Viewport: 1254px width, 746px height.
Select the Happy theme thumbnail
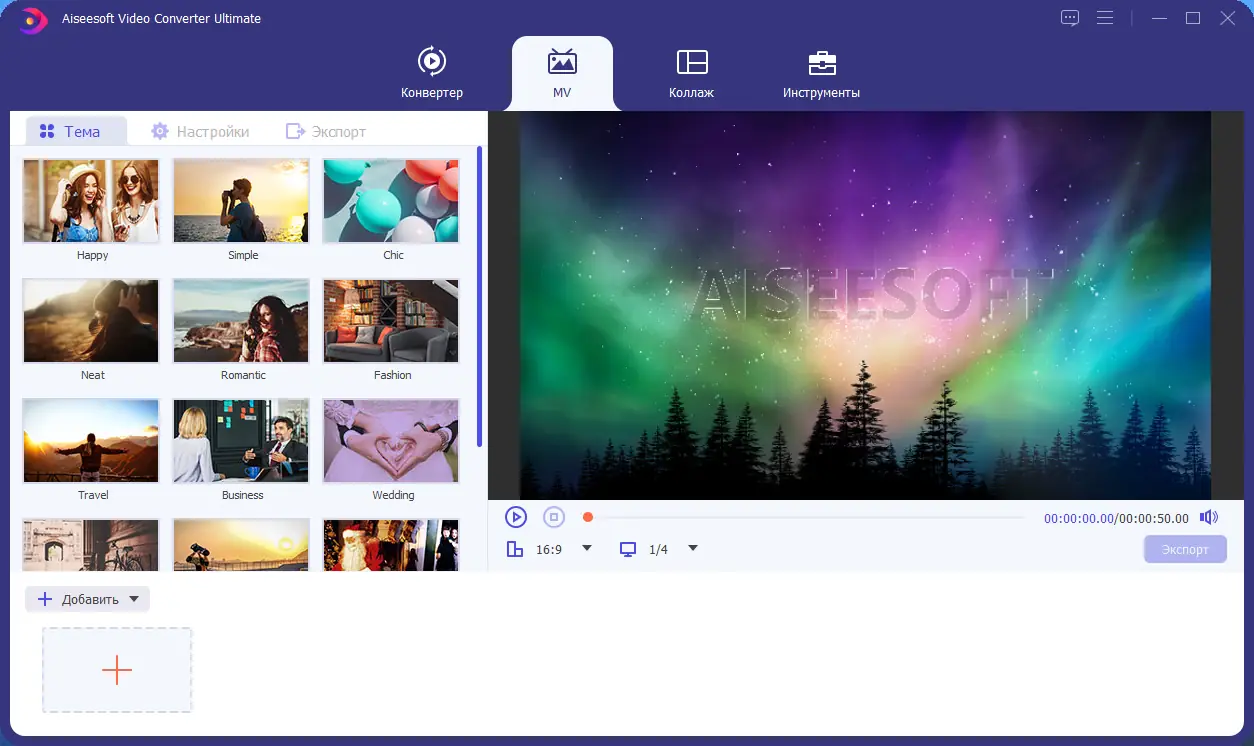[91, 201]
